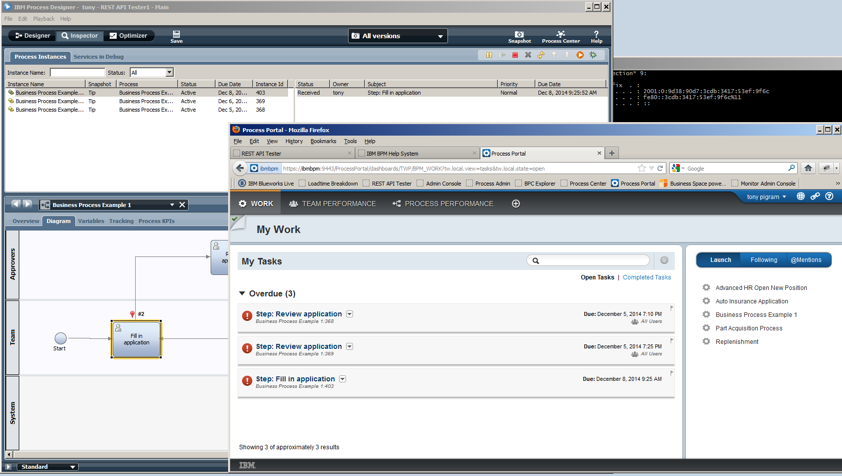
Task: Open dropdown next to first Review application task
Action: coord(350,314)
